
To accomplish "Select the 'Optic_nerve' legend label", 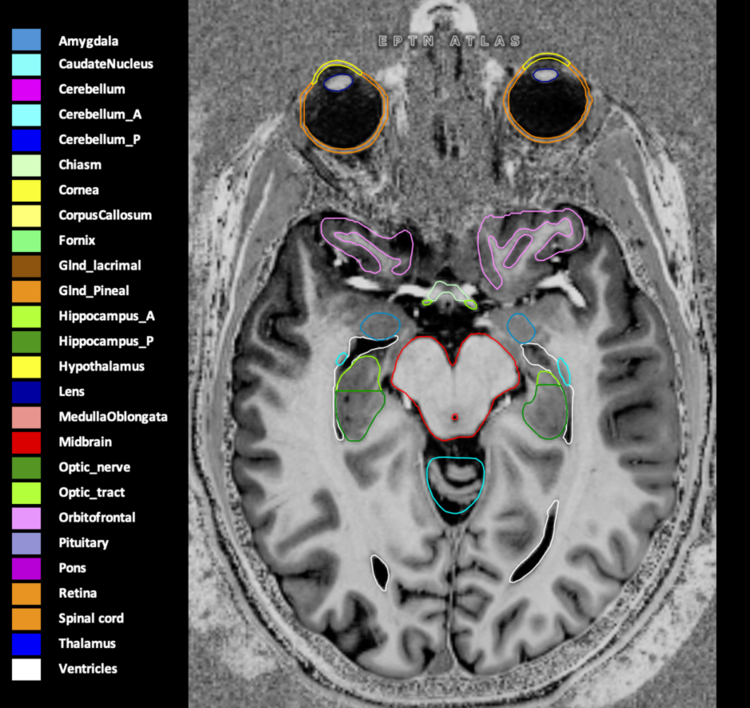I will pyautogui.click(x=94, y=467).
